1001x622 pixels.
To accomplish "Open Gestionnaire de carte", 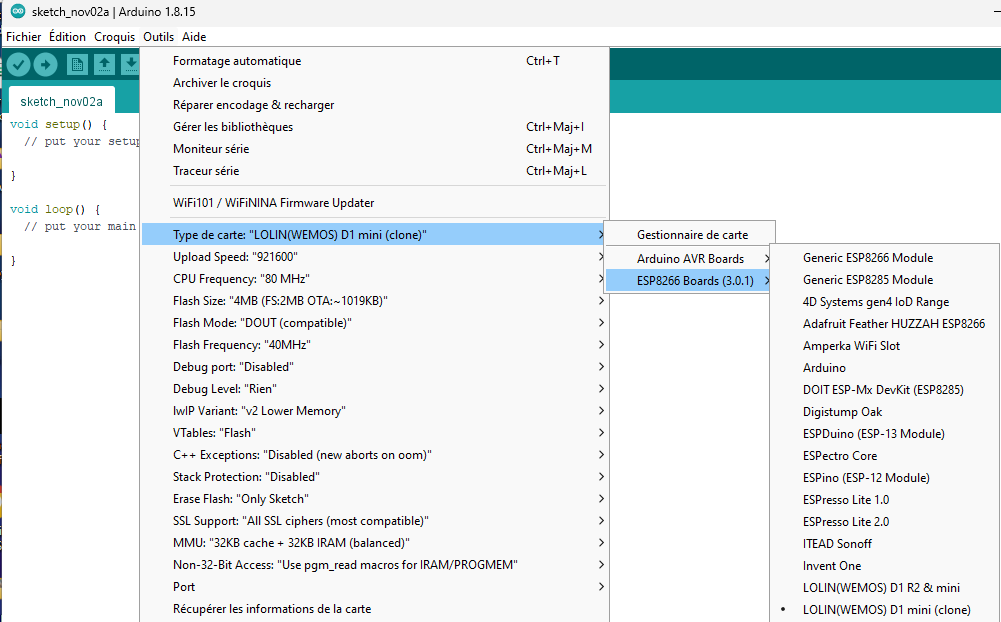I will tap(689, 235).
